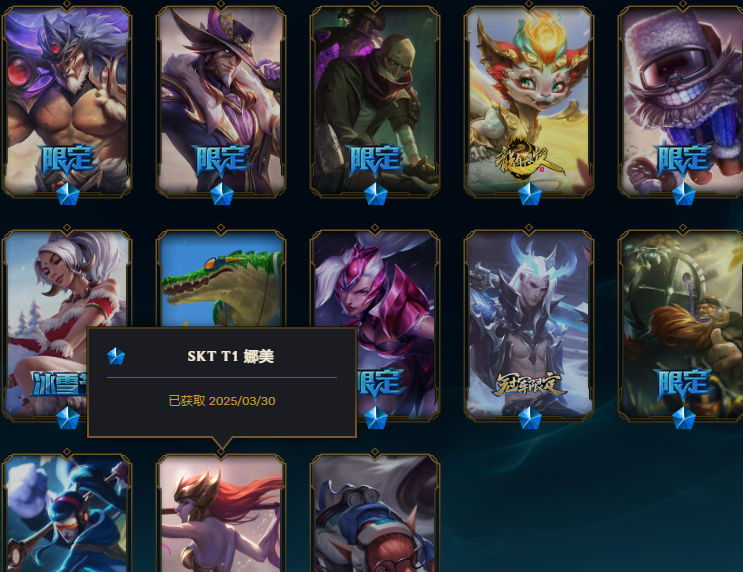This screenshot has height=572, width=743.
Task: Click the blue gem under the purple hat skin card
Action: [222, 194]
